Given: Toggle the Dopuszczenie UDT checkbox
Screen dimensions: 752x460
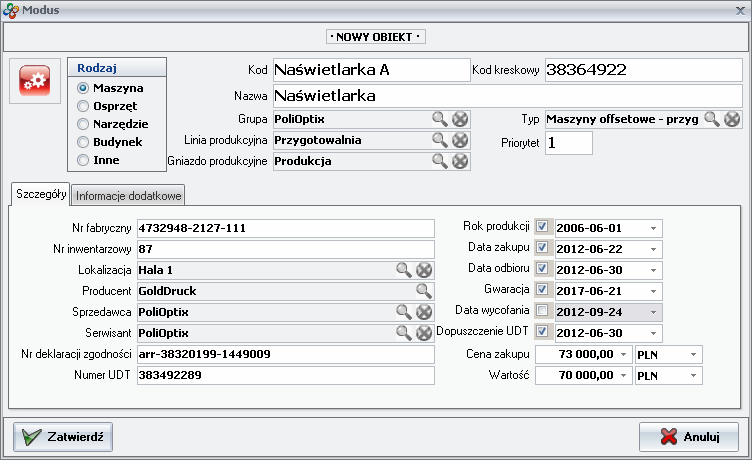Looking at the screenshot, I should 542,331.
